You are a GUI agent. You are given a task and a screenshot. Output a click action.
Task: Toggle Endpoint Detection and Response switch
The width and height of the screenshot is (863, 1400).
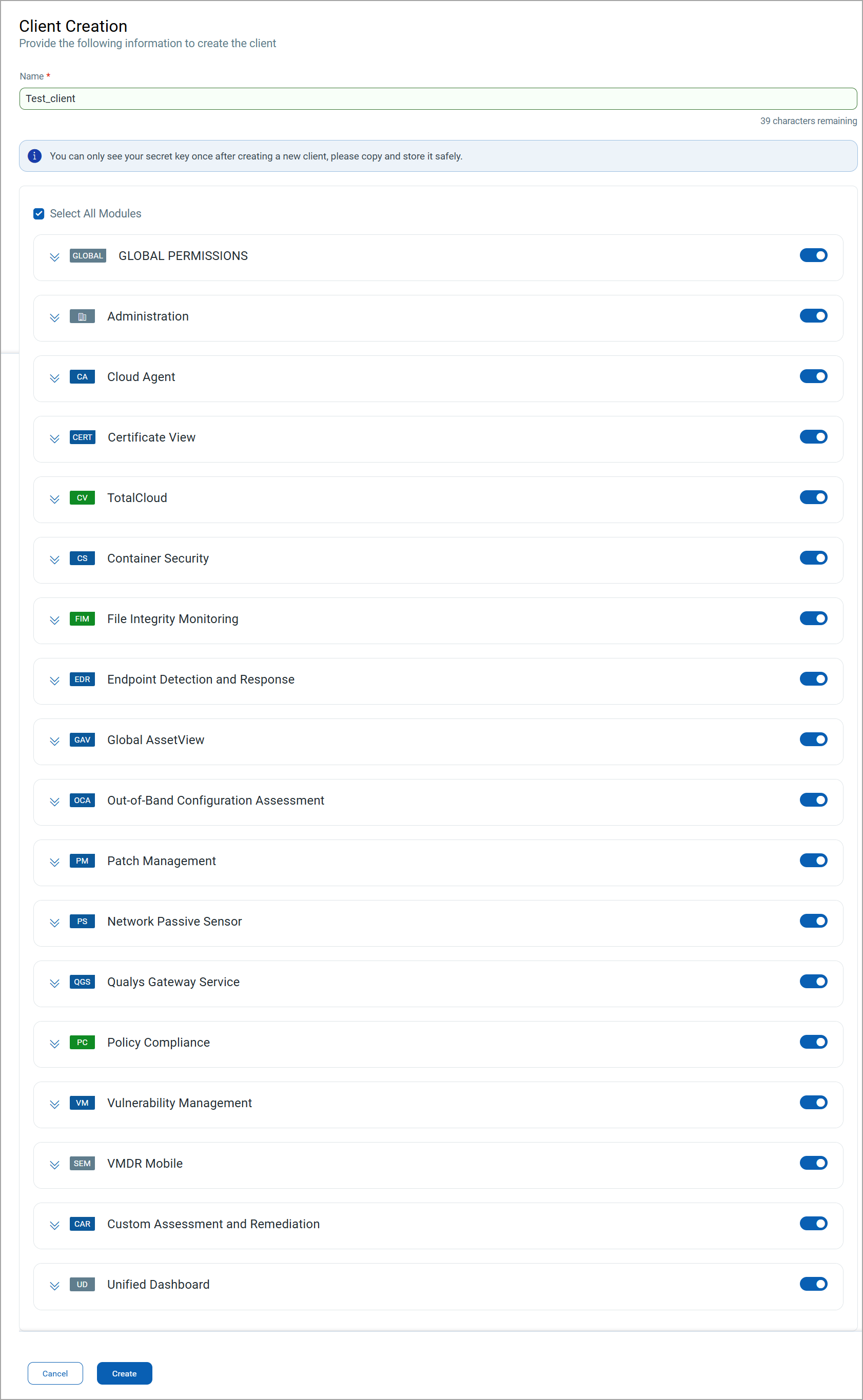point(813,678)
